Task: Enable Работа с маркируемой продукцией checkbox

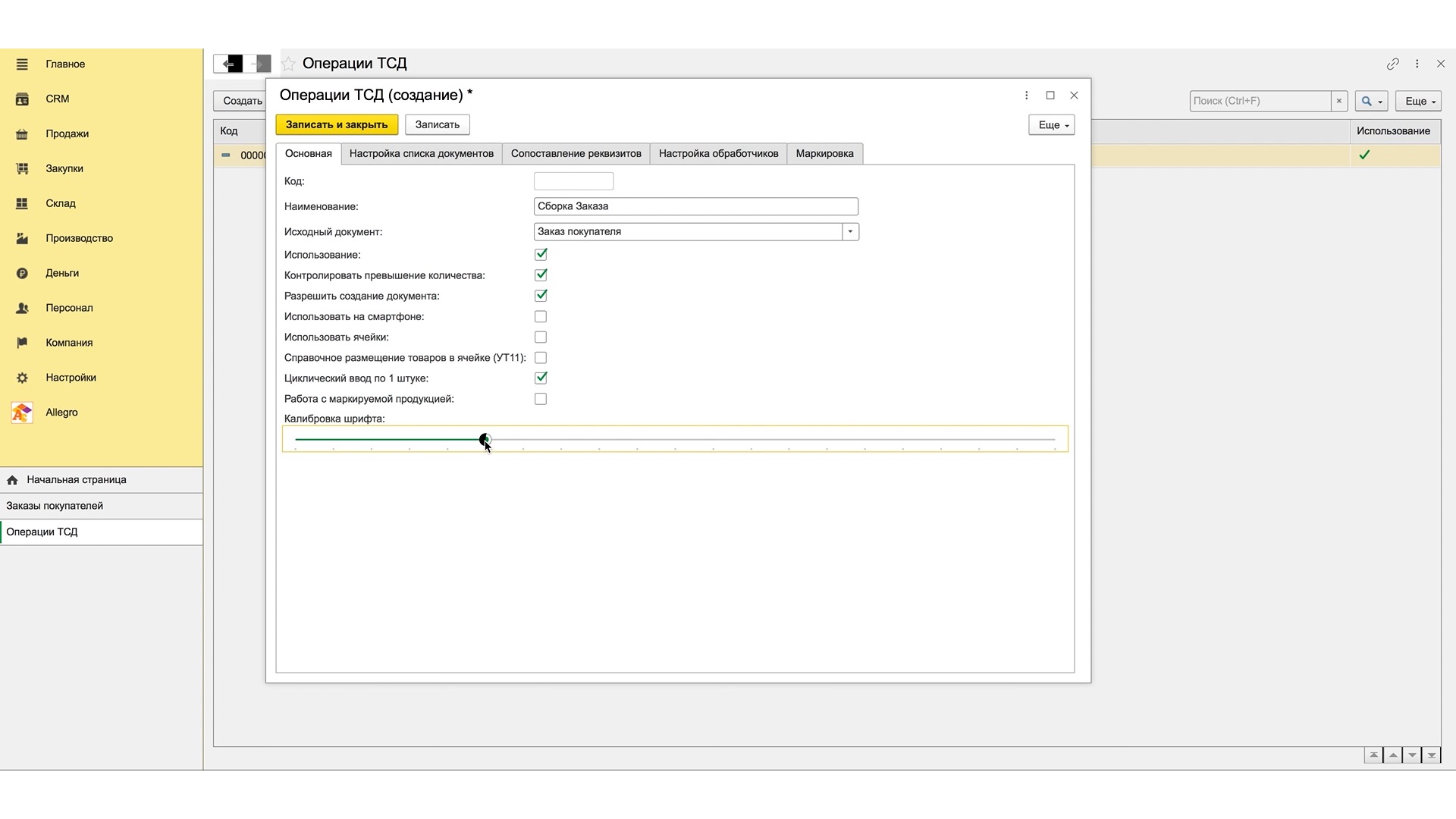Action: tap(541, 399)
